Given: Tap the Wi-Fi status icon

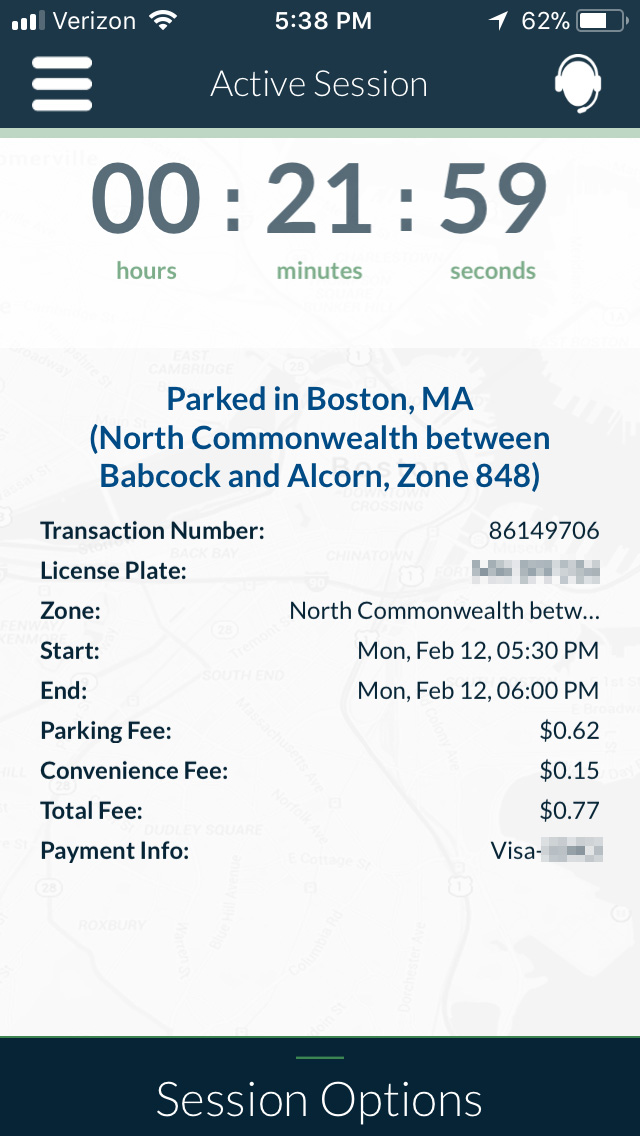Looking at the screenshot, I should (x=160, y=21).
